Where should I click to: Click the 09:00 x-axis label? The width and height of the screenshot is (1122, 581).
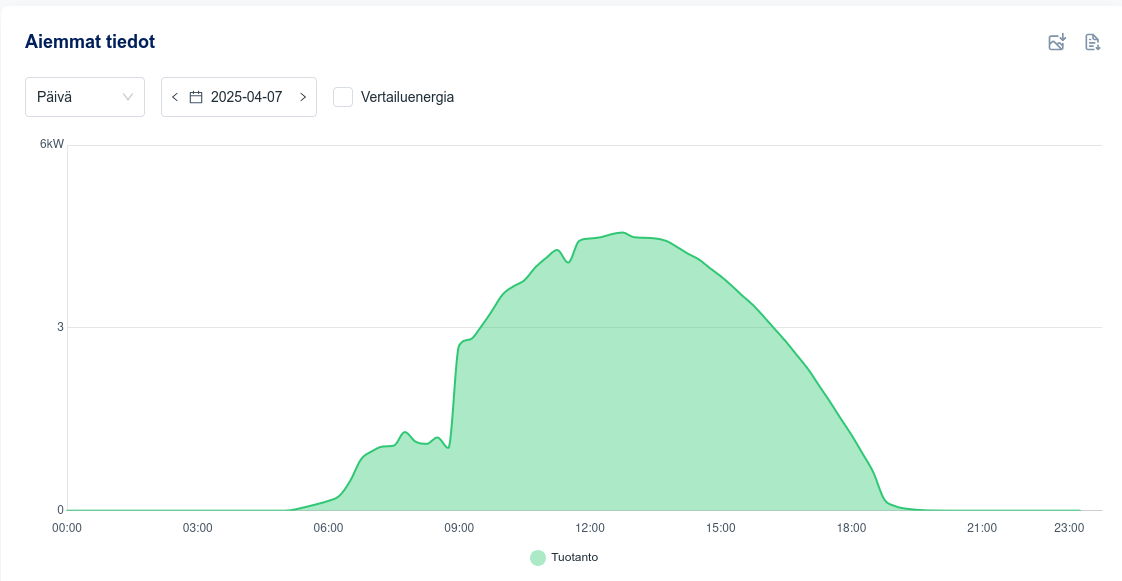(x=459, y=528)
